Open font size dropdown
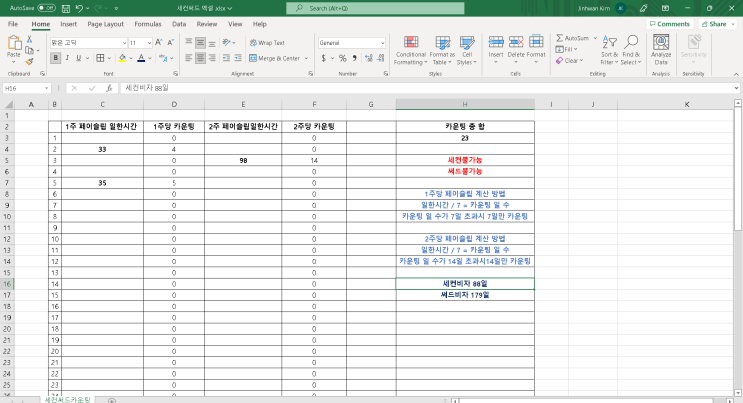Image resolution: width=743 pixels, height=403 pixels. point(149,43)
